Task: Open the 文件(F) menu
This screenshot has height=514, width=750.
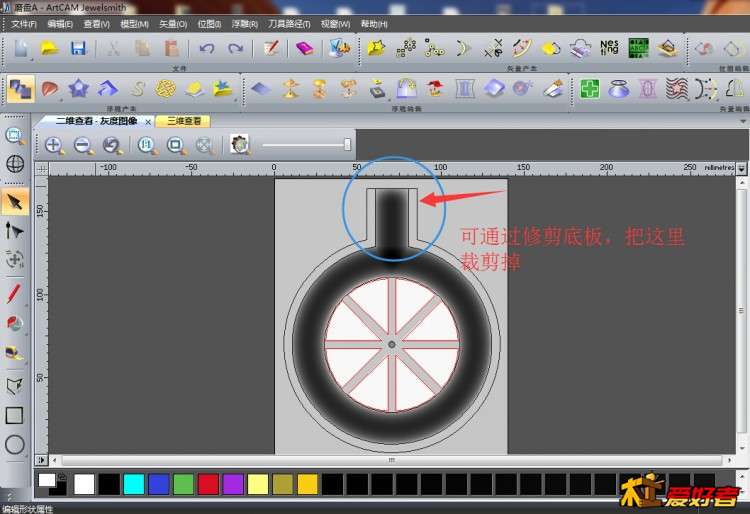Action: (24, 23)
